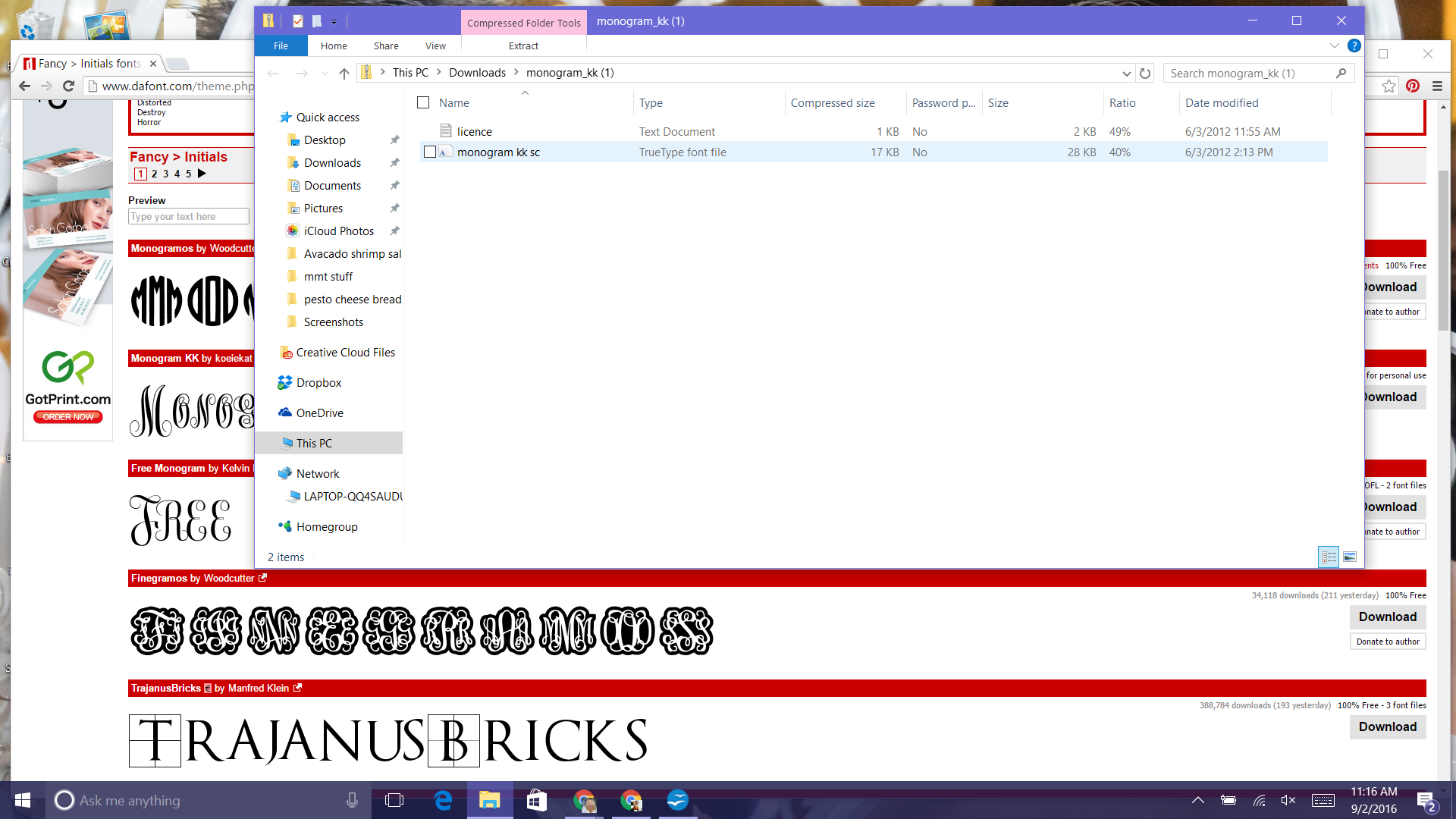Switch to details view layout
The width and height of the screenshot is (1456, 819).
[x=1329, y=557]
